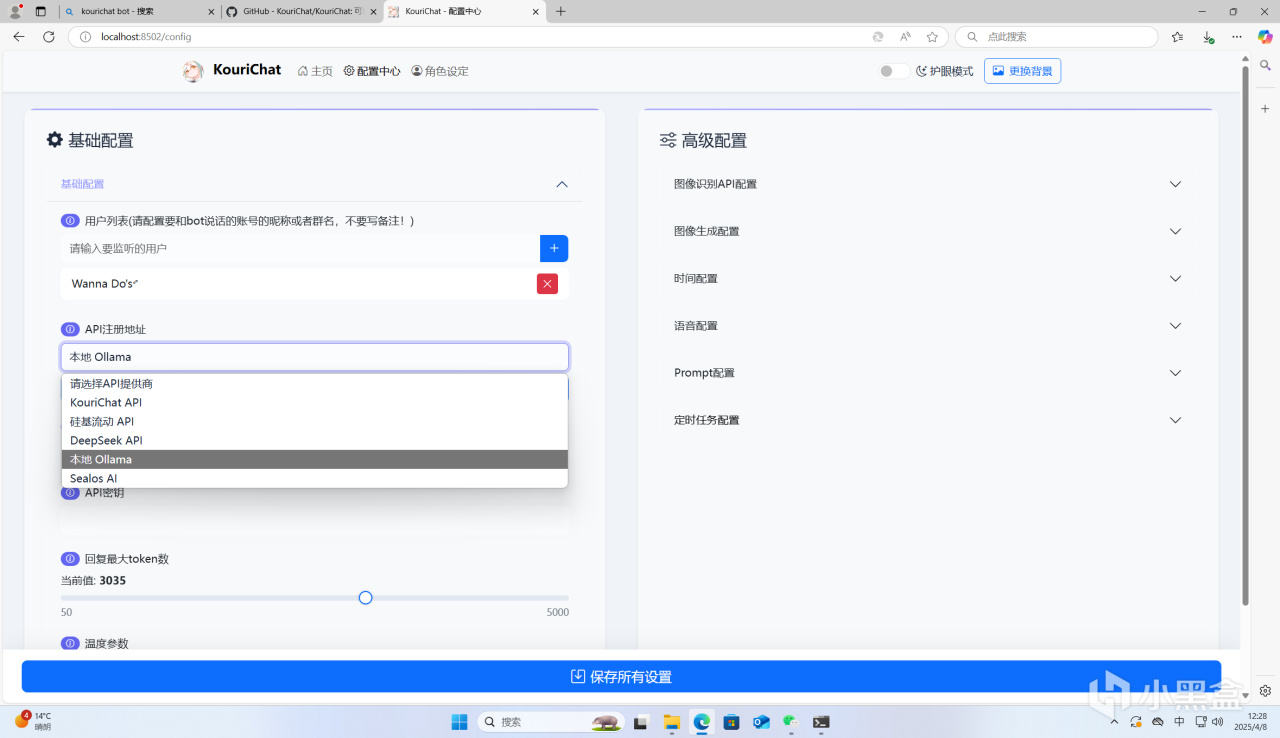Click 更换背景 button
The height and width of the screenshot is (738, 1280).
(x=1022, y=71)
